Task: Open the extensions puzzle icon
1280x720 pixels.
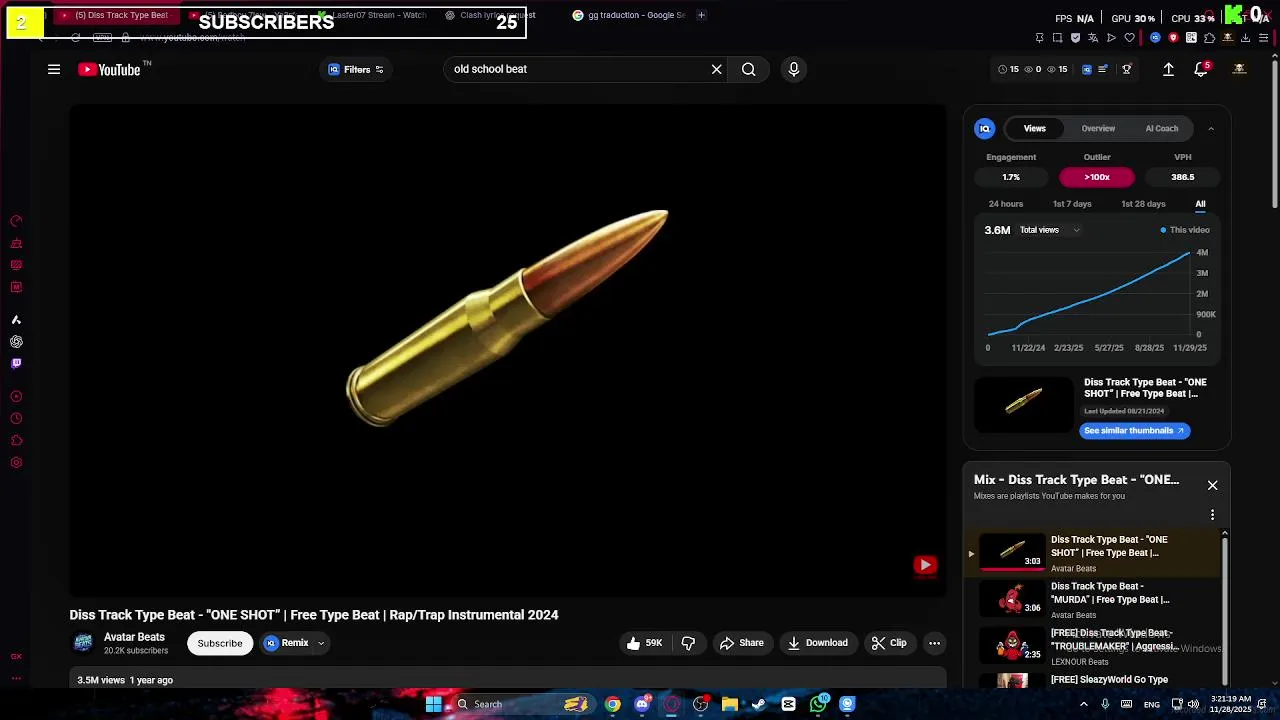Action: pyautogui.click(x=1209, y=38)
